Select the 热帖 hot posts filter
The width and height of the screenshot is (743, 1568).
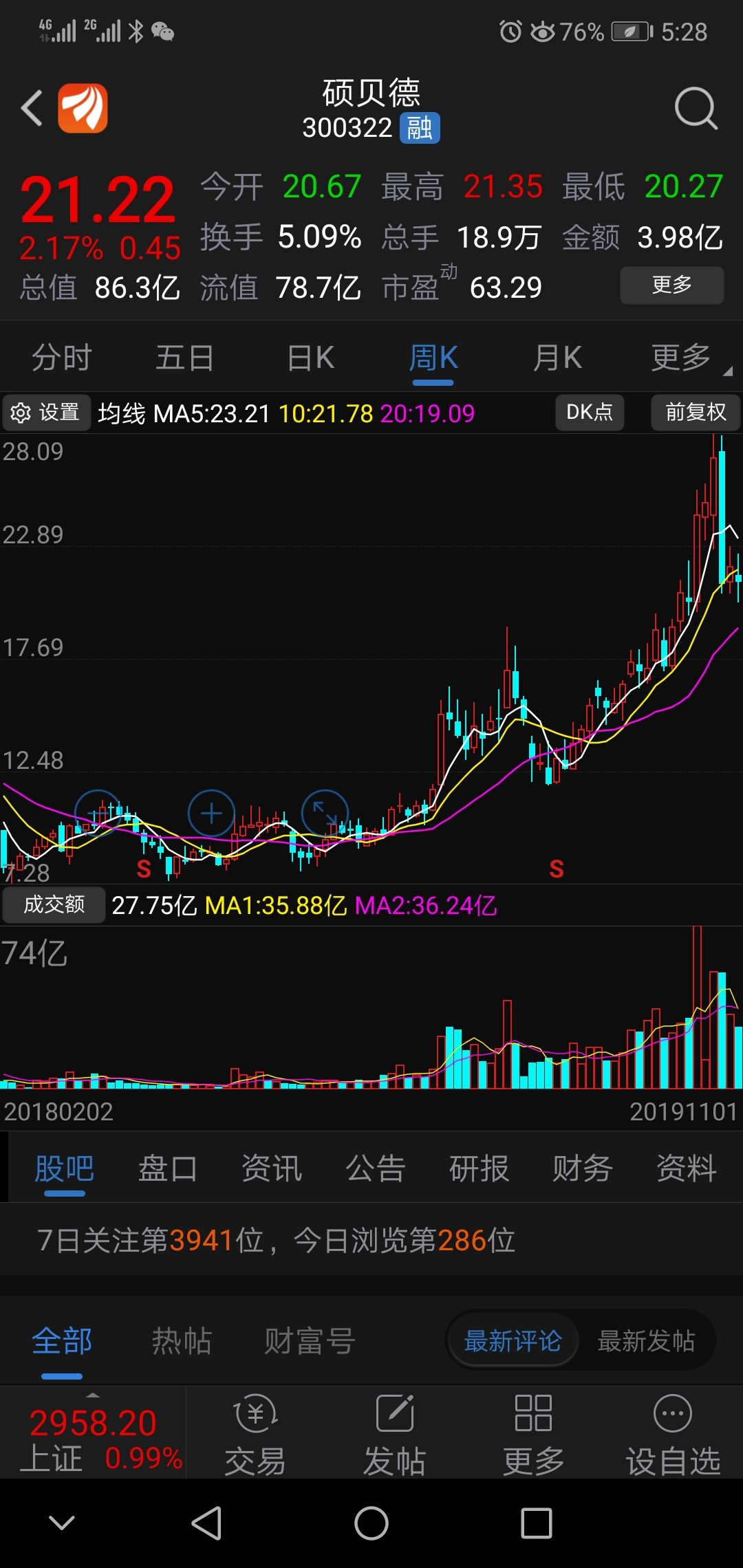(x=182, y=1341)
